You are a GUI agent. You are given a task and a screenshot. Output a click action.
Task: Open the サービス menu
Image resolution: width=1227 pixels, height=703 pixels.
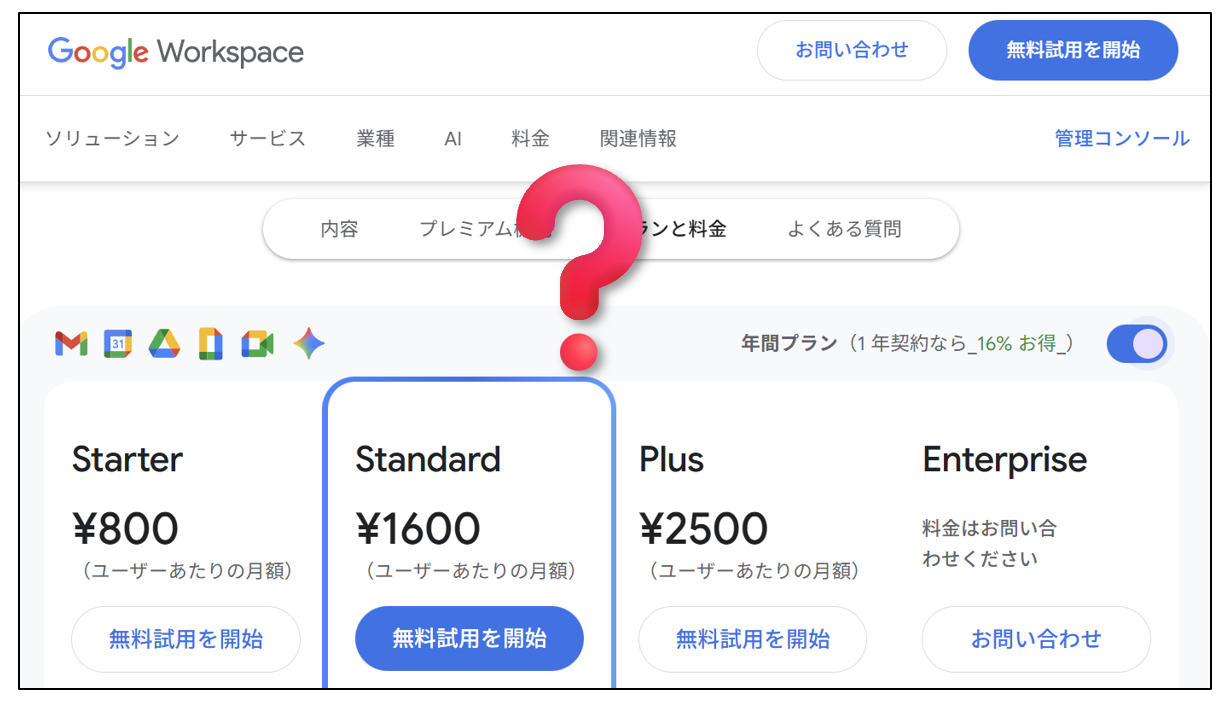point(268,139)
